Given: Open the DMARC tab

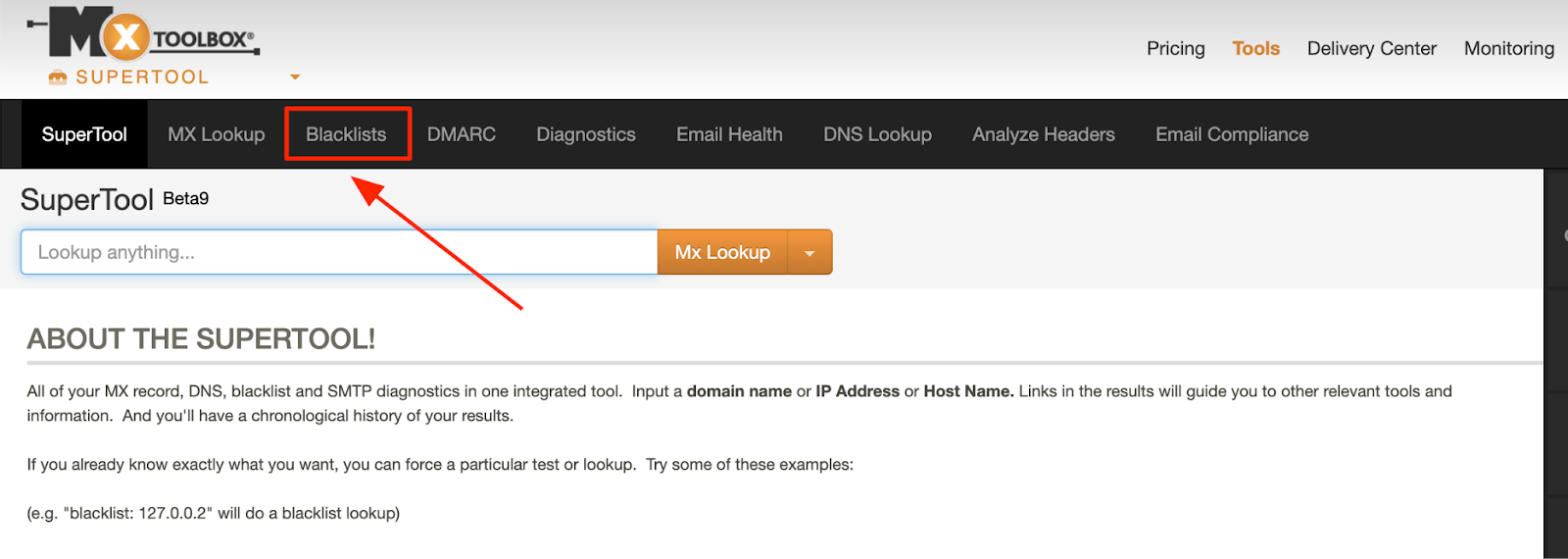Looking at the screenshot, I should (462, 134).
